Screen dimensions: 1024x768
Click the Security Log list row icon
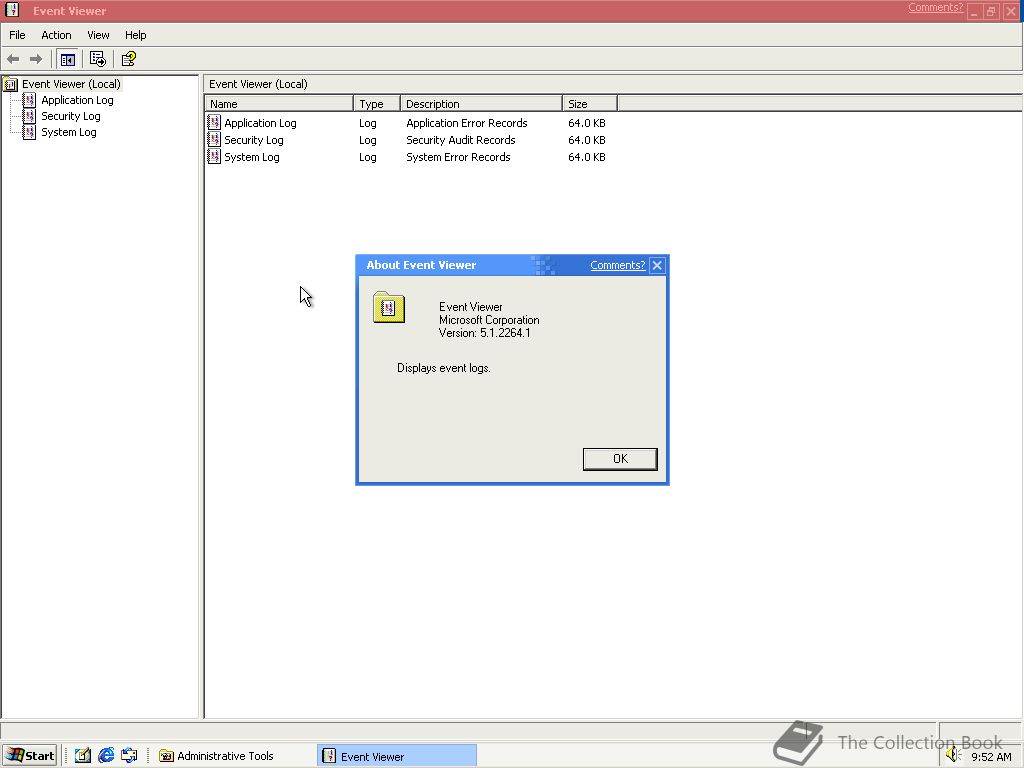tap(214, 139)
